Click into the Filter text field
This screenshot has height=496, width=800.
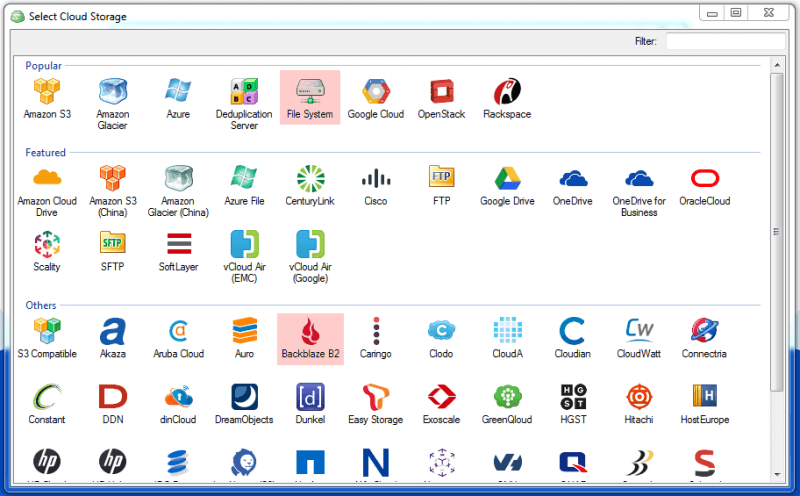coord(725,41)
